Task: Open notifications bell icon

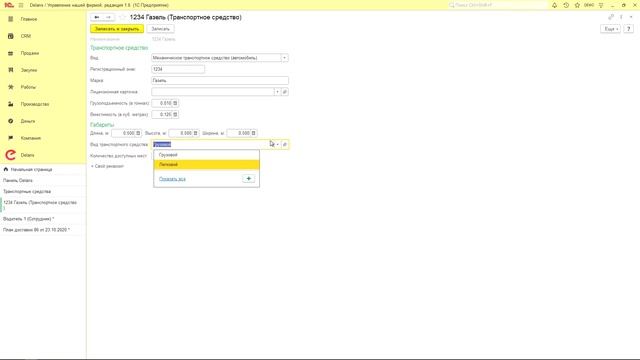Action: (554, 5)
